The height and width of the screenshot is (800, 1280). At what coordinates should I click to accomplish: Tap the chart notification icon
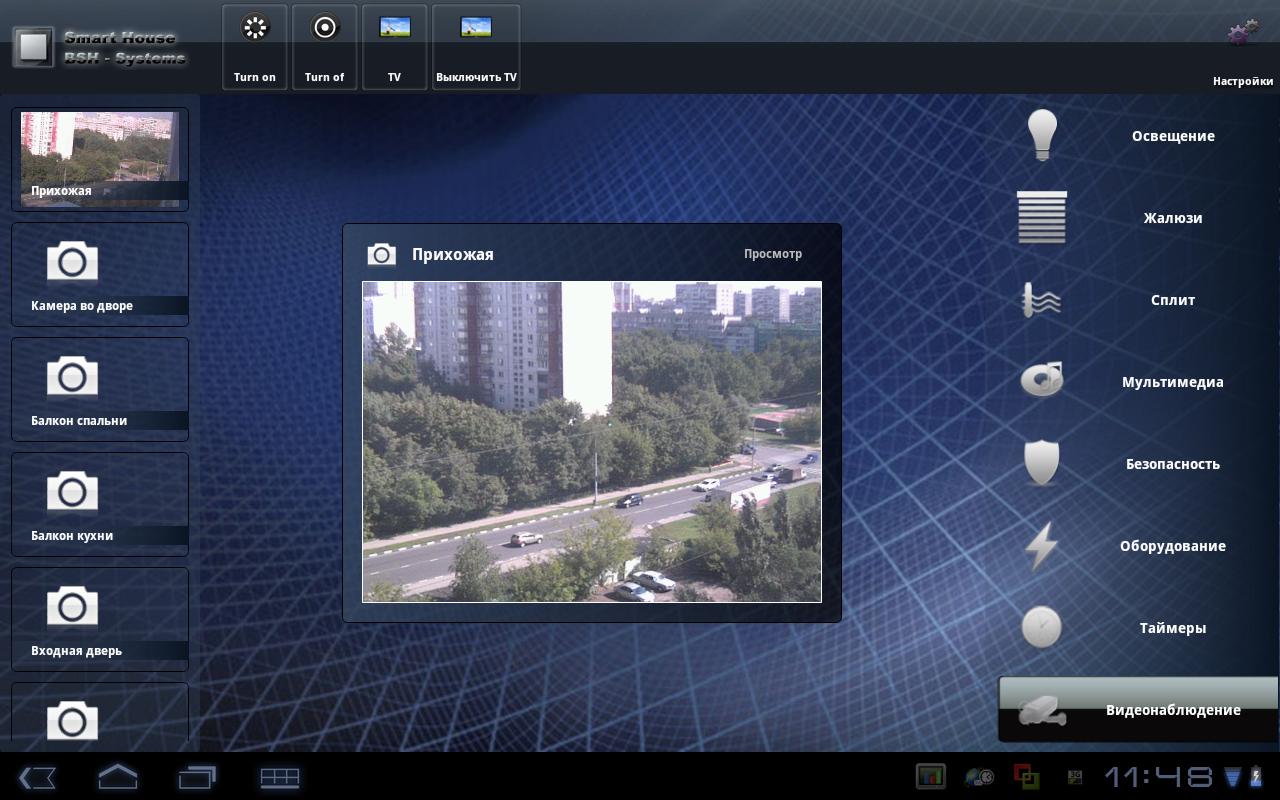coord(931,776)
